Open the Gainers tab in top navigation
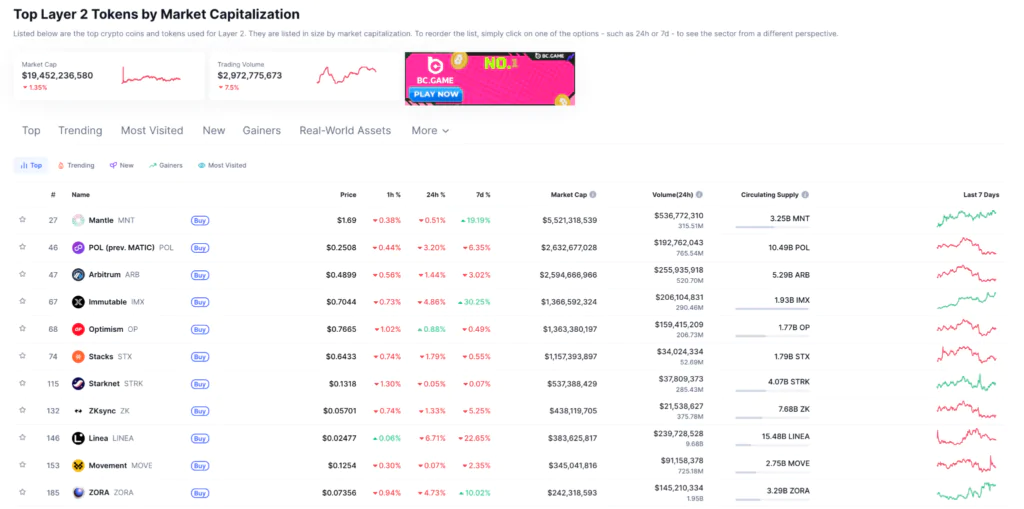The width and height of the screenshot is (1024, 509). click(x=261, y=131)
